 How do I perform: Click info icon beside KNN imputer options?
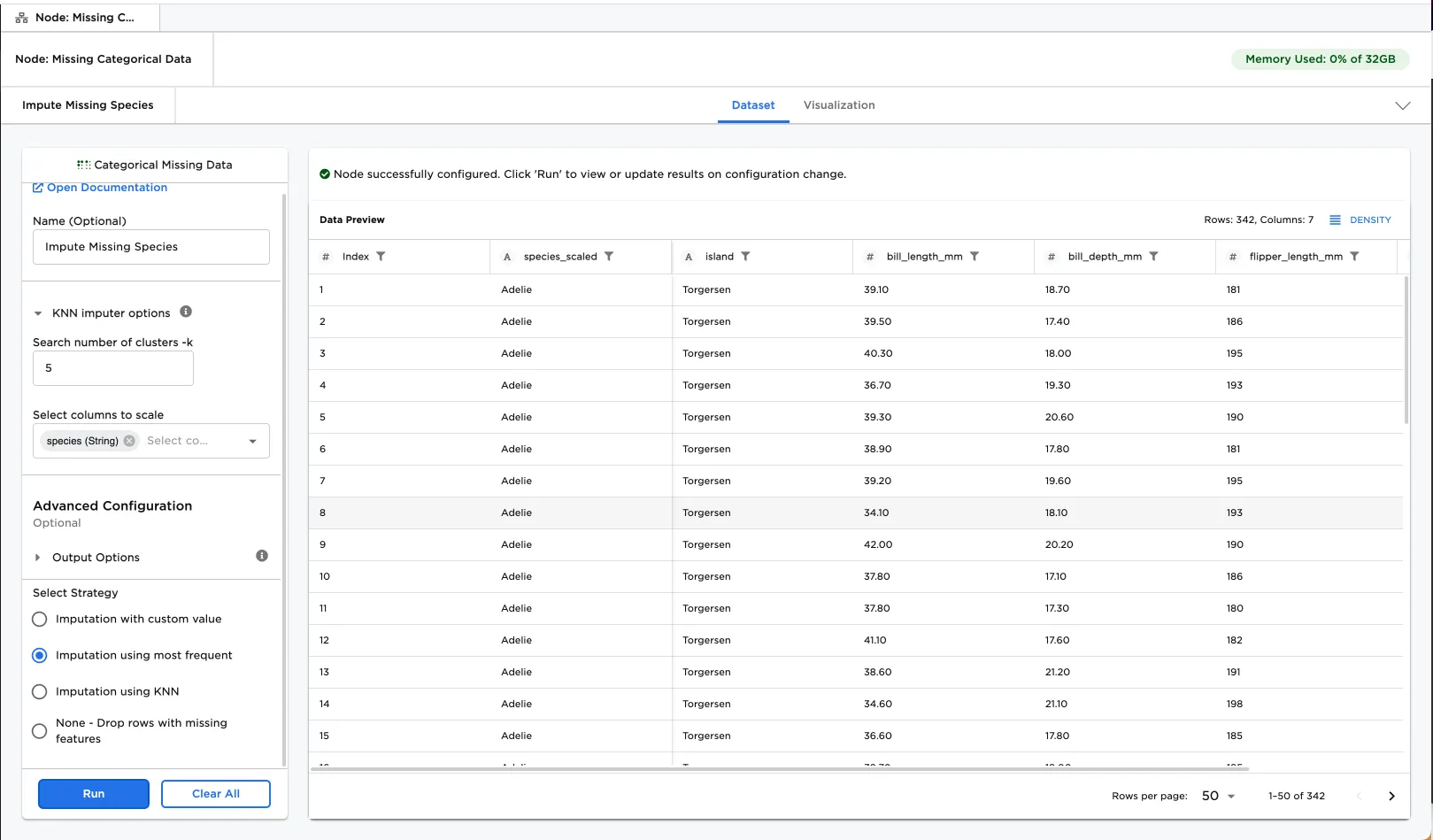[x=186, y=312]
